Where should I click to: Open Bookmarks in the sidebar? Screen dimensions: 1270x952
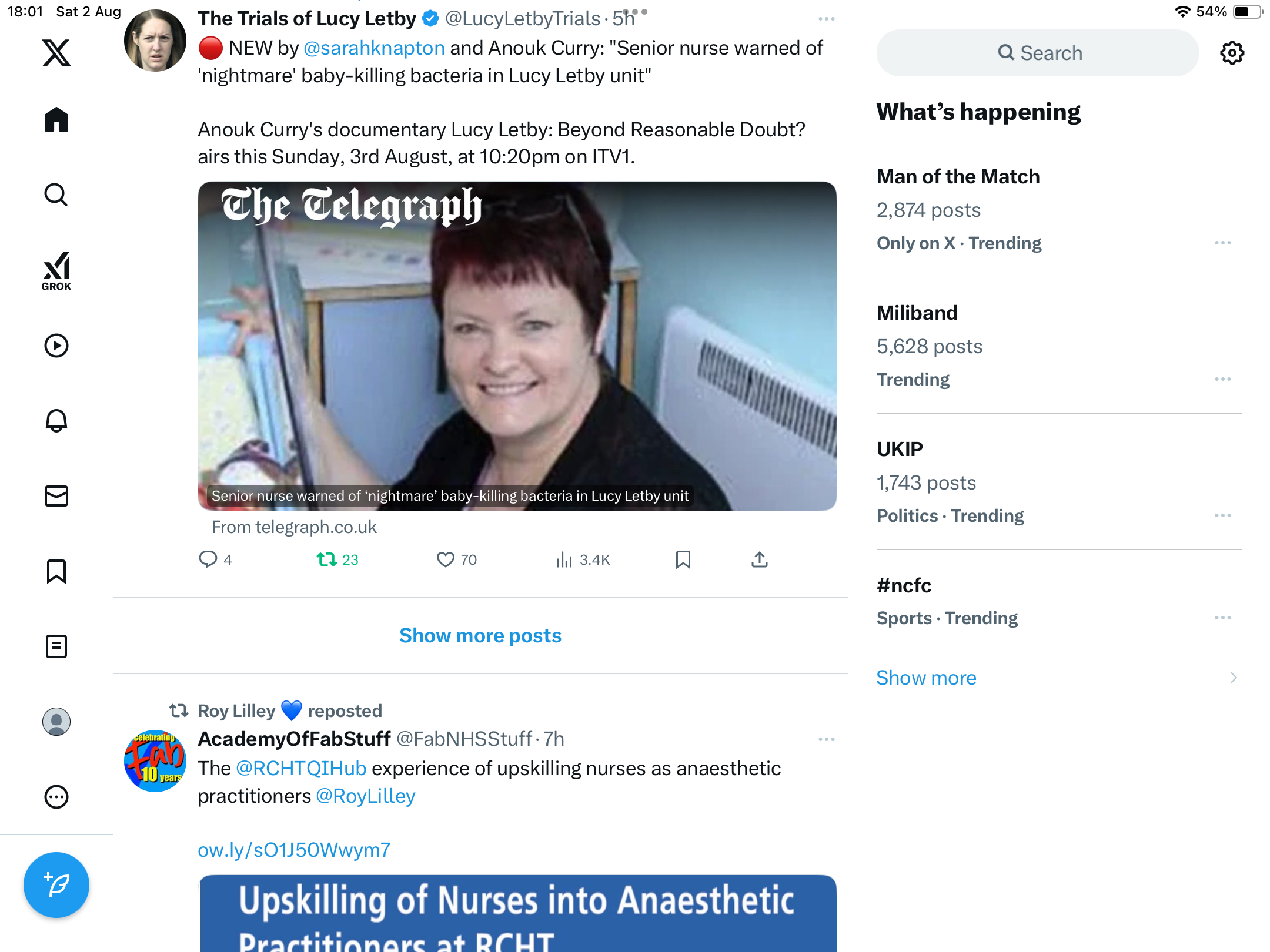56,571
